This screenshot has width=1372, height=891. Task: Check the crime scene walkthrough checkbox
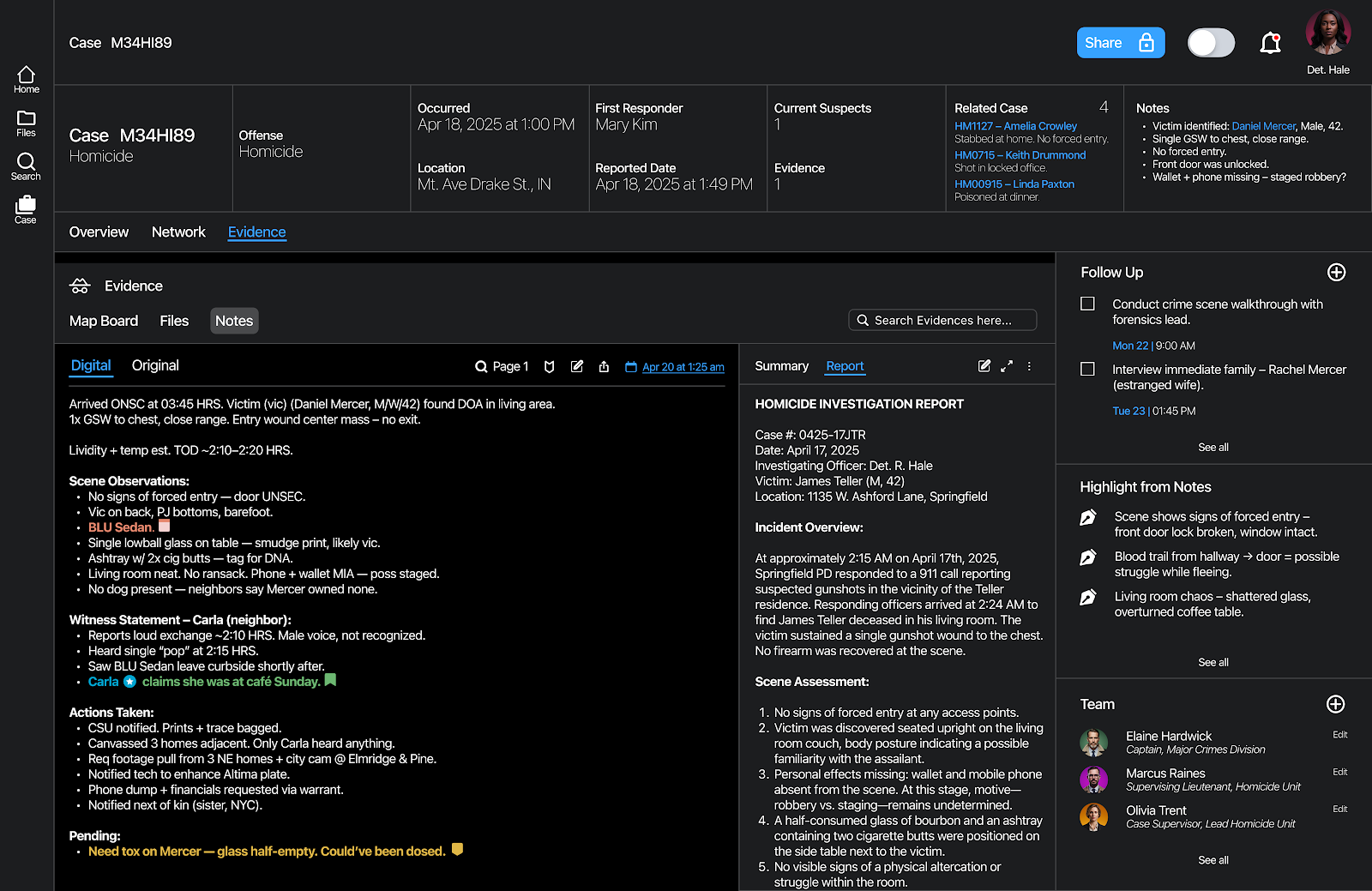tap(1087, 304)
